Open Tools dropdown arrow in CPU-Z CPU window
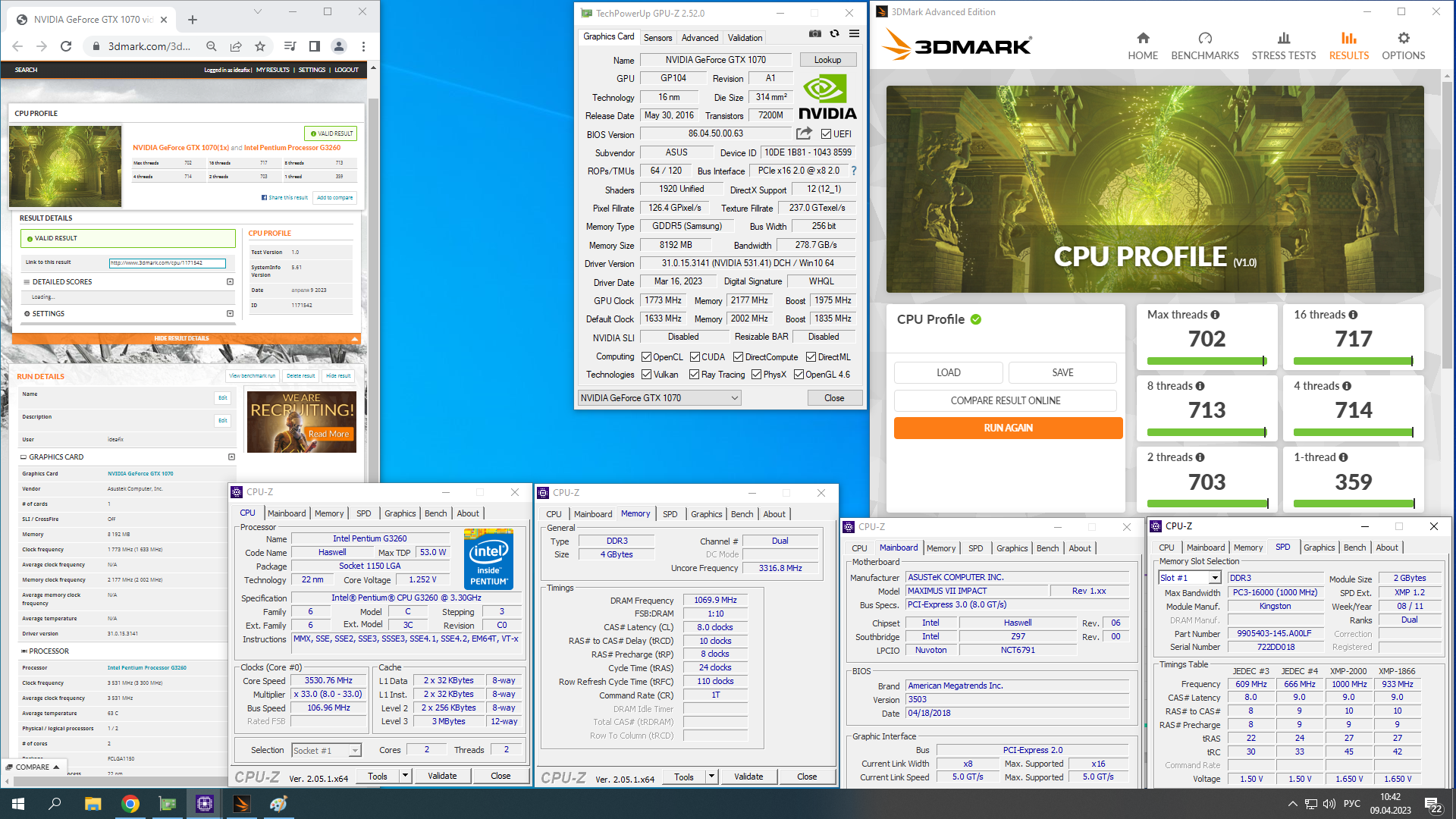This screenshot has height=819, width=1456. (x=405, y=776)
